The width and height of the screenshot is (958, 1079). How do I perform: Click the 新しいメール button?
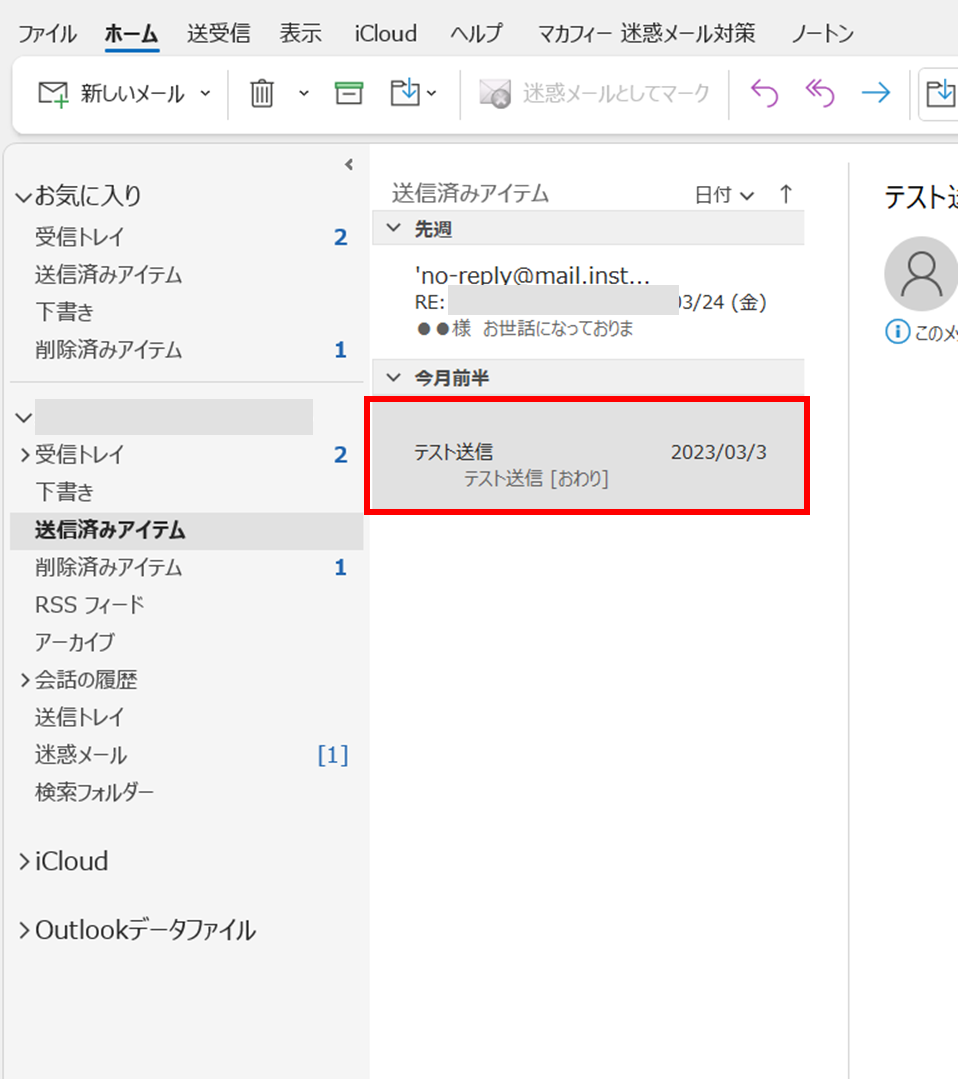tap(111, 94)
